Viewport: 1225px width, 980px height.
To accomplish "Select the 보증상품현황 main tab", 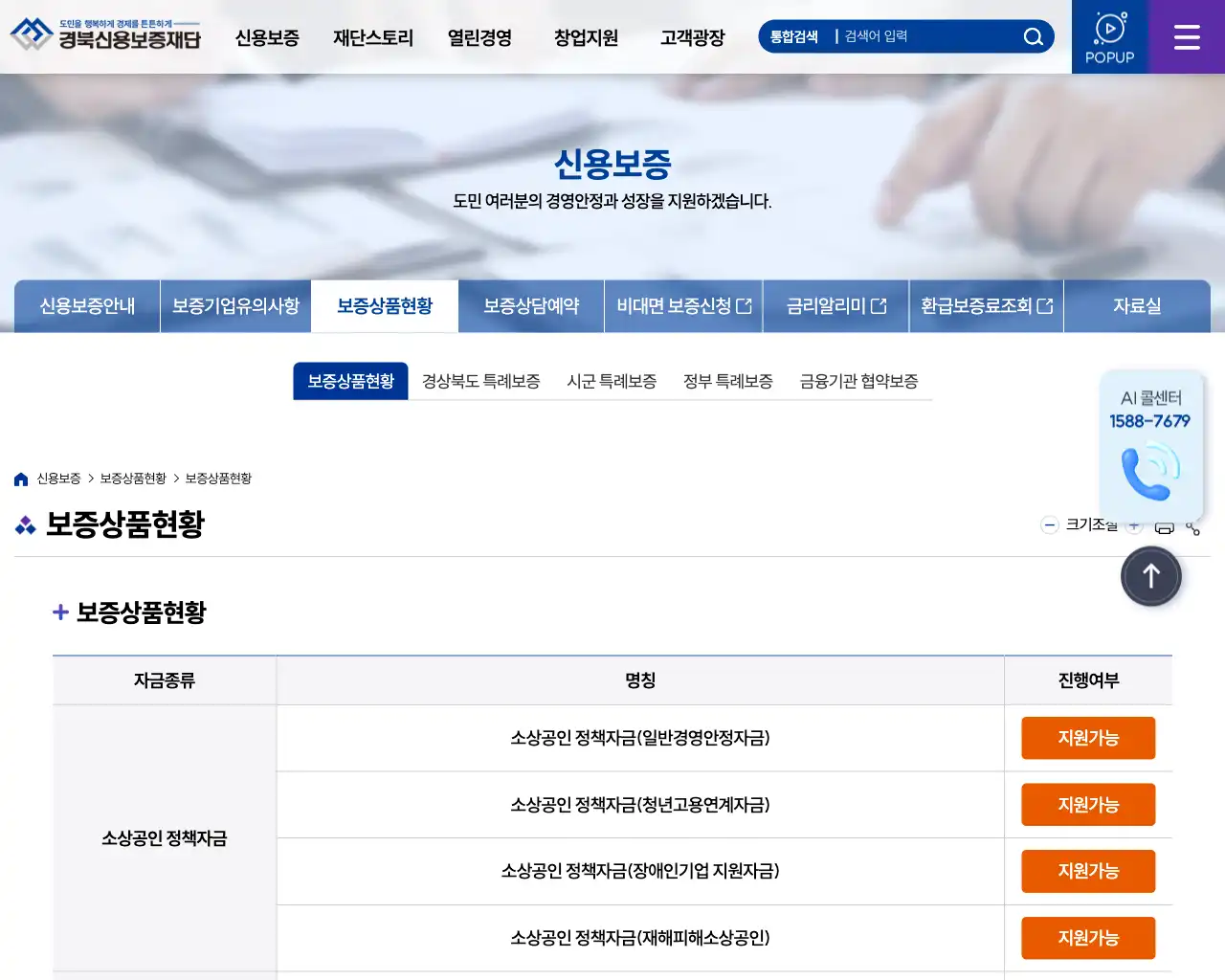I will coord(385,306).
